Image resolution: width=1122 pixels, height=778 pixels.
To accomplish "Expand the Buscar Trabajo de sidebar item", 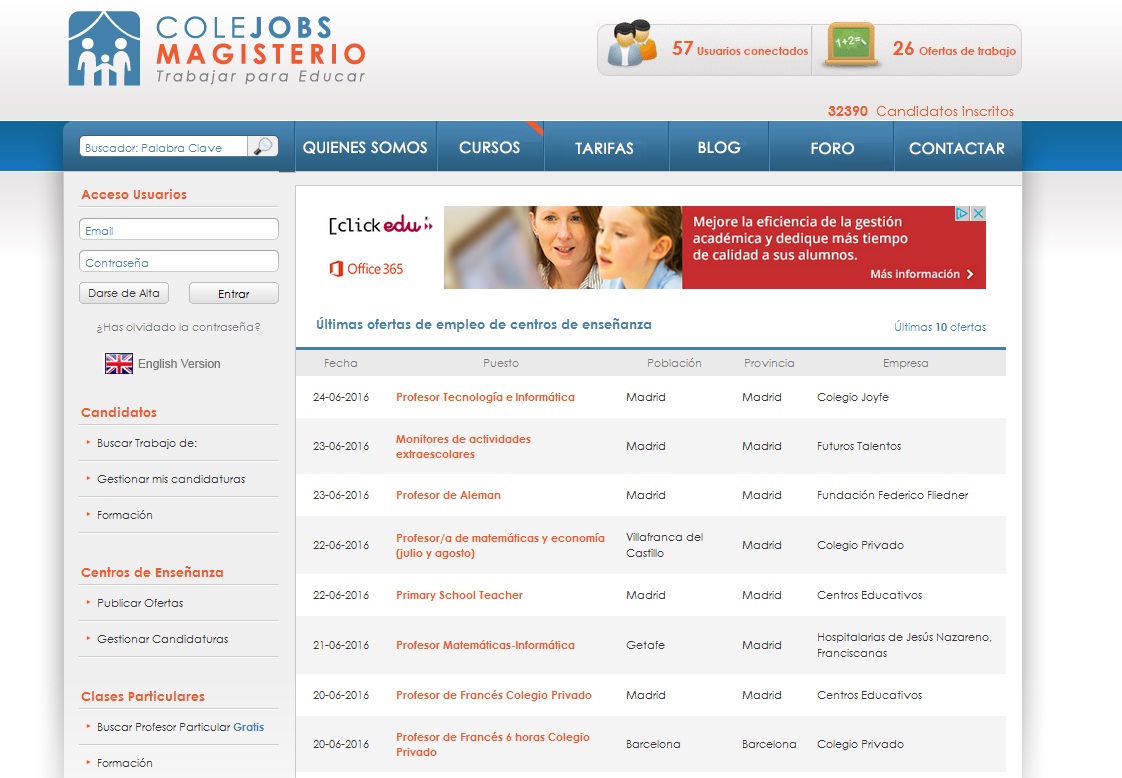I will pyautogui.click(x=140, y=443).
